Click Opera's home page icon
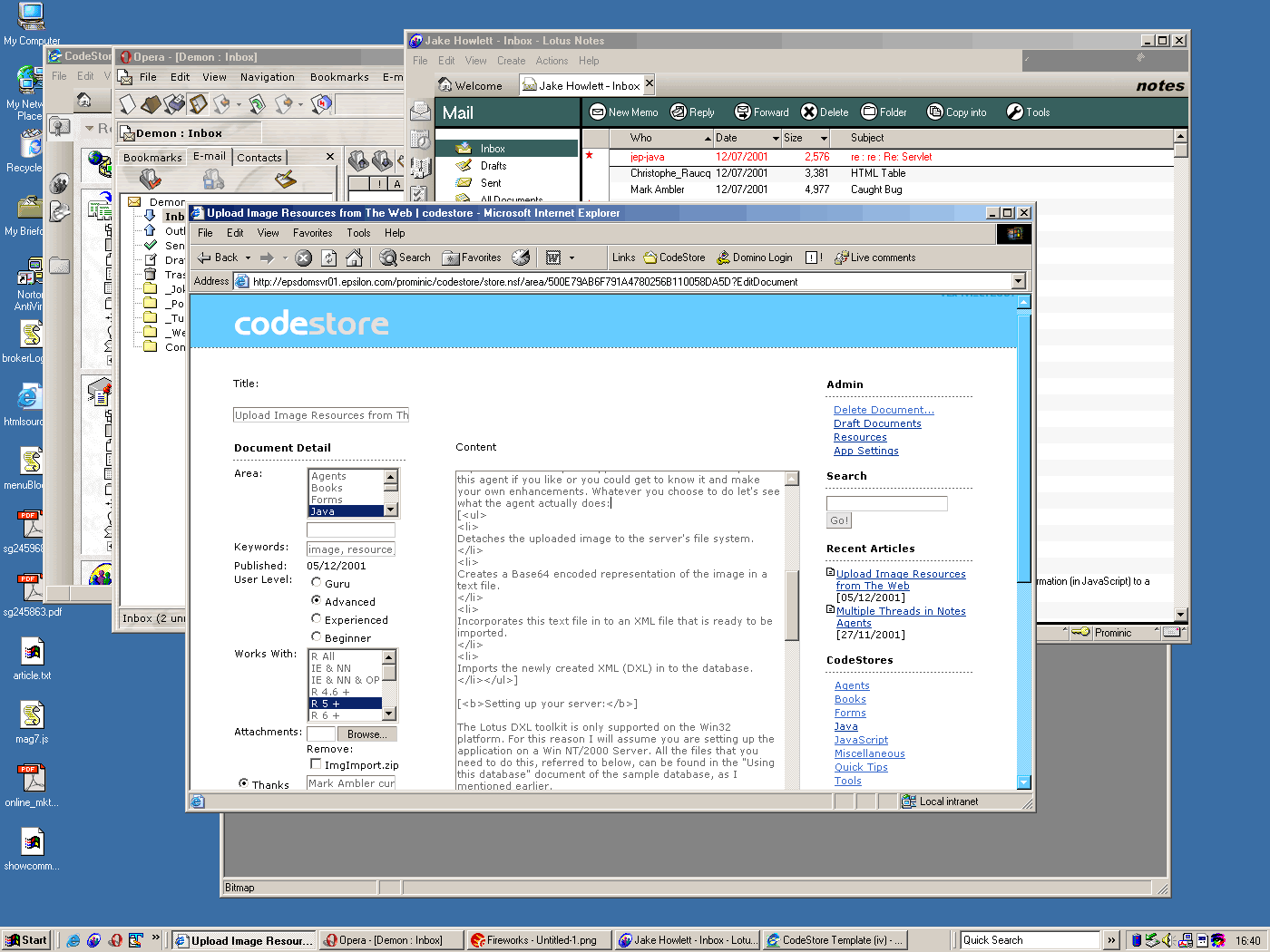This screenshot has height=952, width=1270. click(x=322, y=104)
